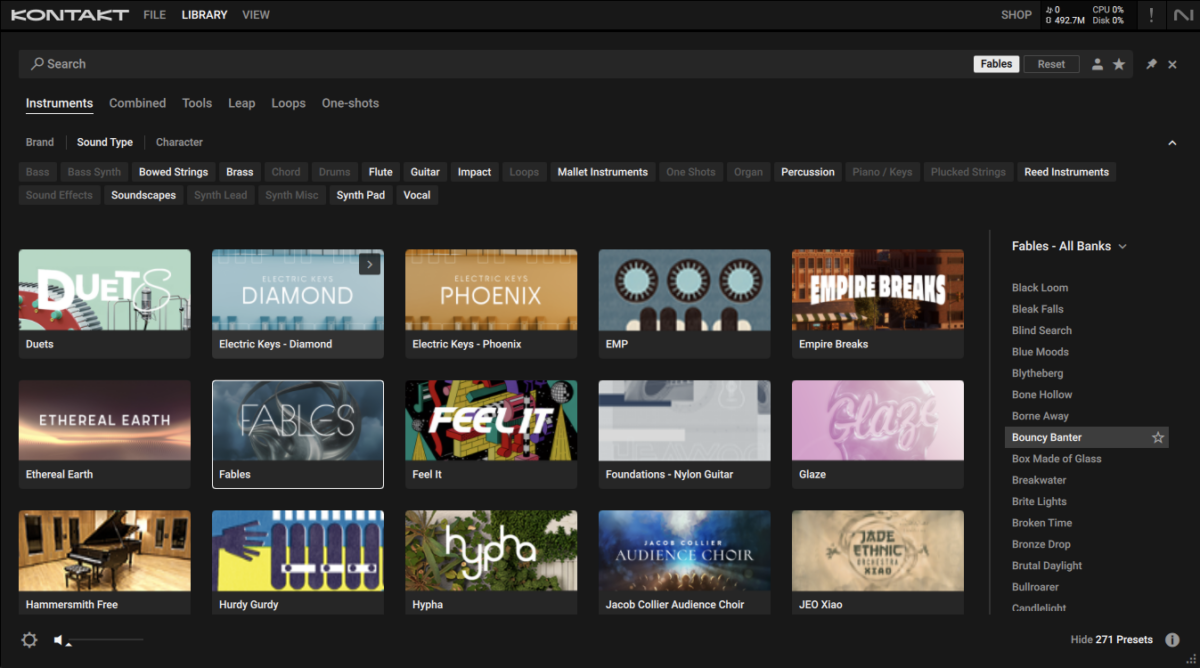This screenshot has width=1200, height=668.
Task: Toggle the Soundscapes filter tag
Action: [x=143, y=195]
